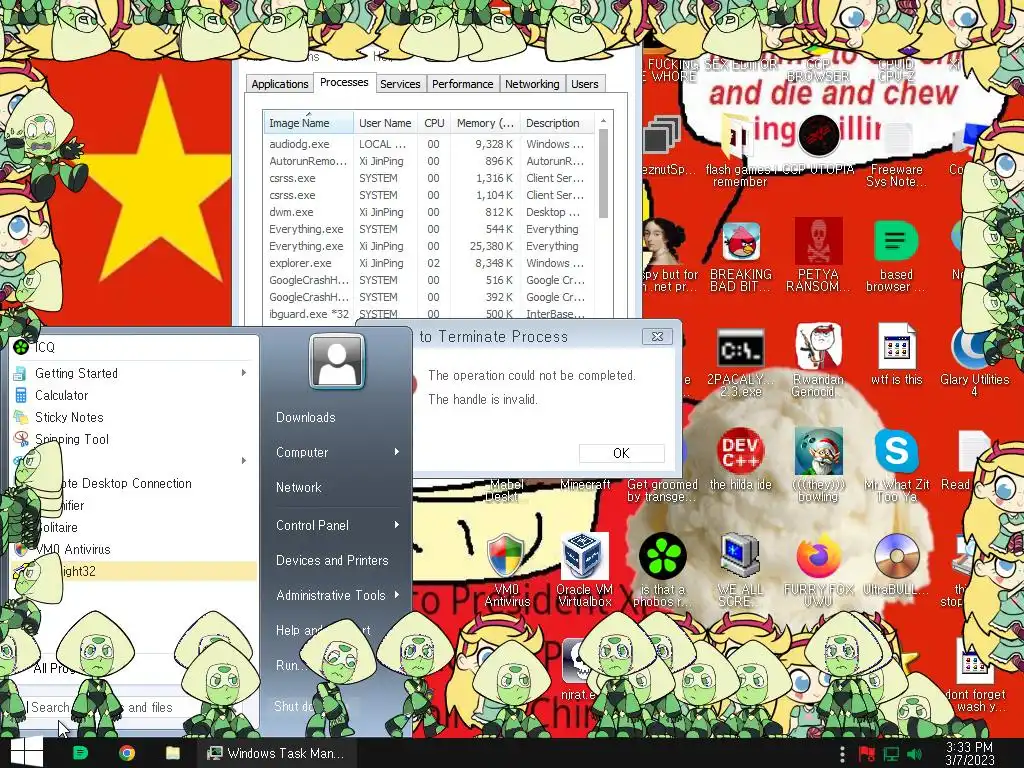Select the AutorunRemo... process row
1024x768 pixels.
[x=430, y=161]
